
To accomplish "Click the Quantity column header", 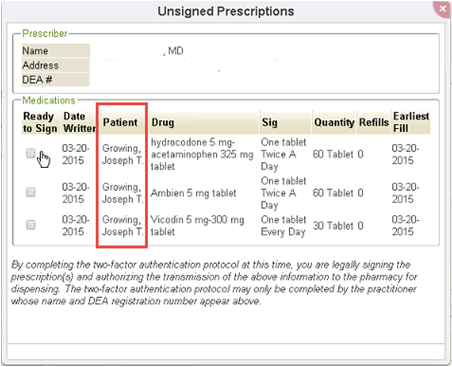I will click(334, 122).
